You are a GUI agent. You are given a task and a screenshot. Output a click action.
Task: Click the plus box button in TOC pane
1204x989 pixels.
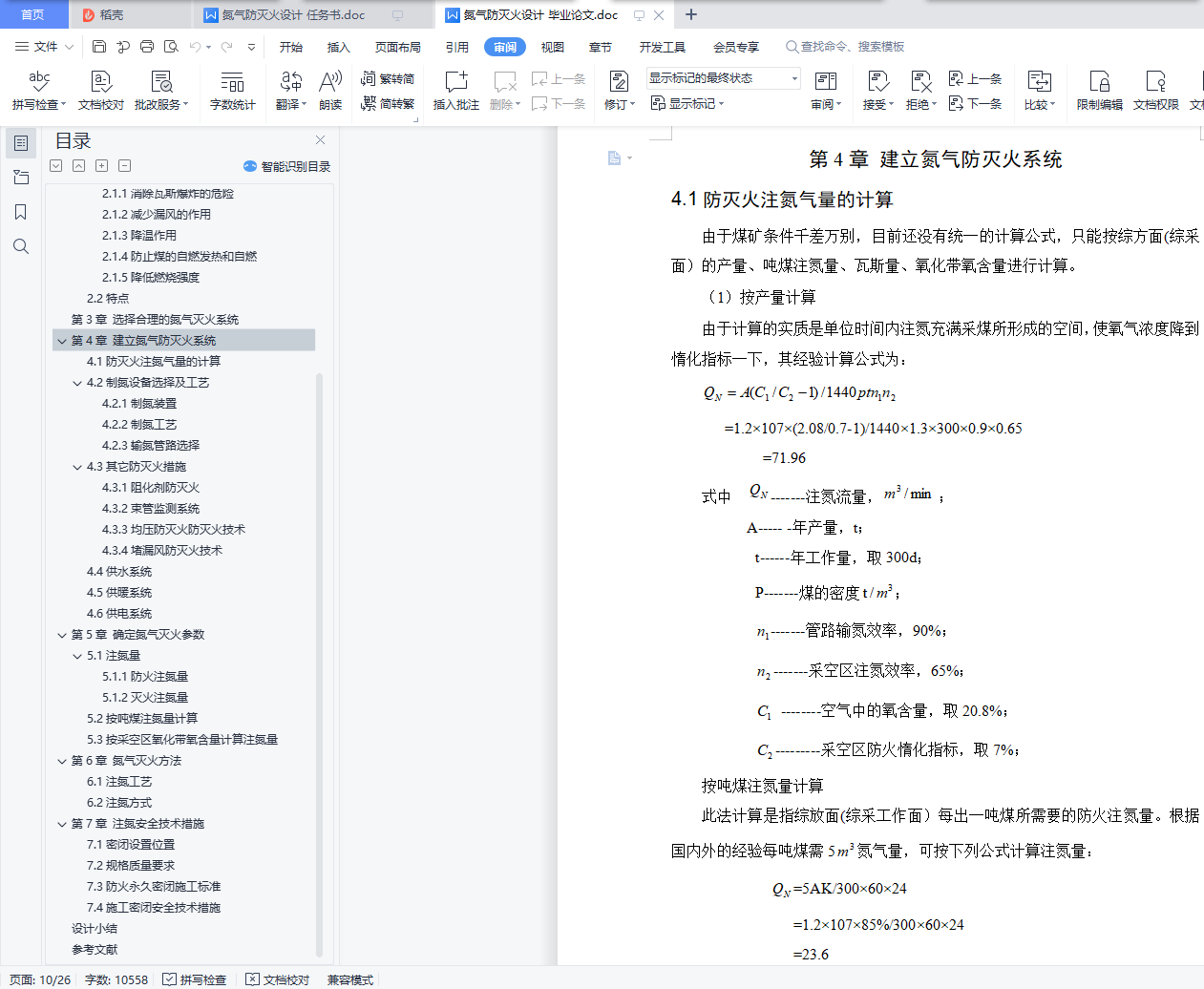pos(102,166)
